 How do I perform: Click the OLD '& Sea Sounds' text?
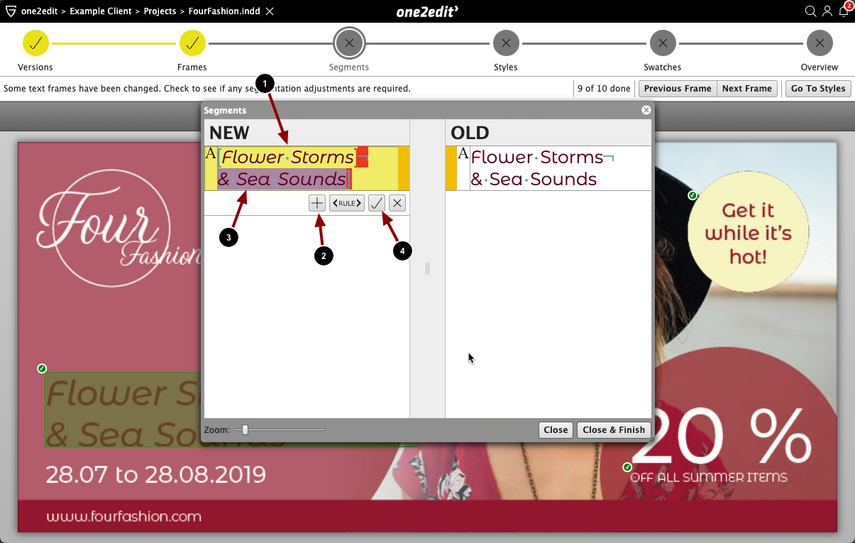(x=533, y=179)
